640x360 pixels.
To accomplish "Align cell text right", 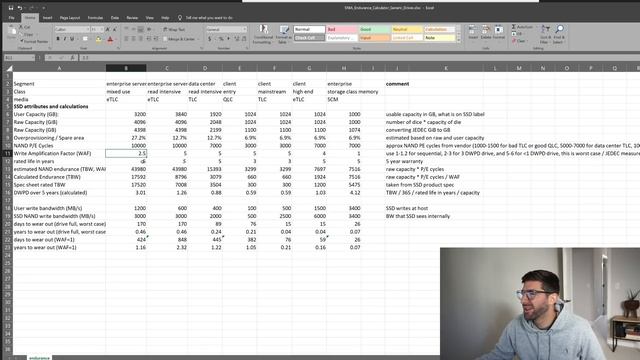I will coord(141,39).
